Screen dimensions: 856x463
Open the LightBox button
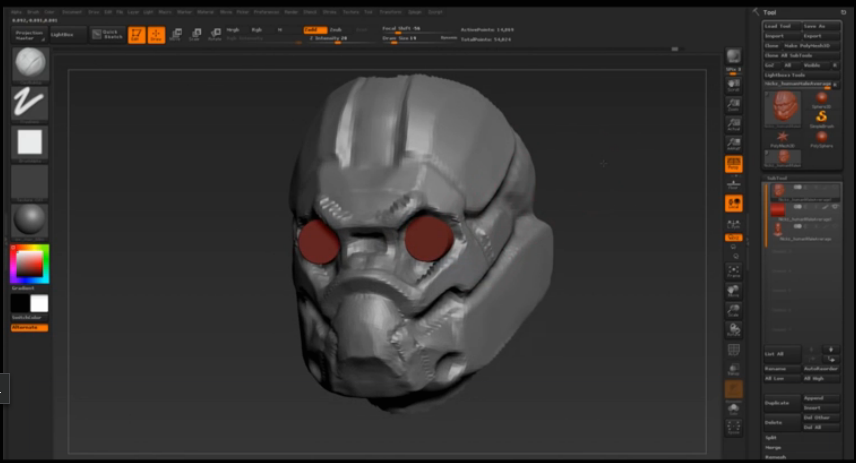click(68, 34)
